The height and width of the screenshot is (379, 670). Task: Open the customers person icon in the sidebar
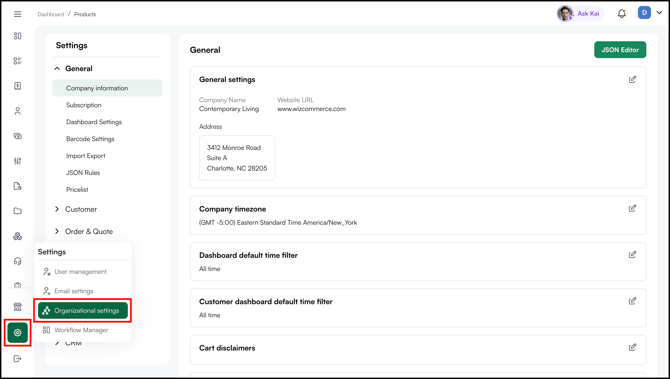(18, 111)
